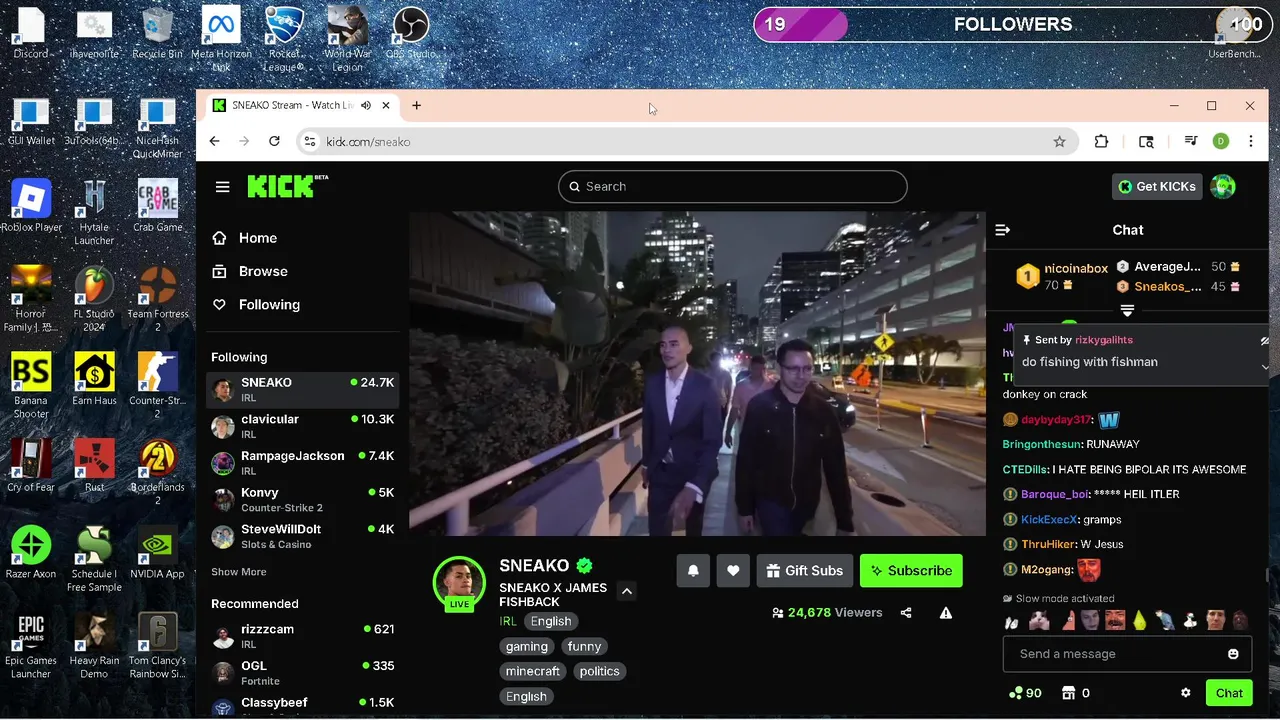1280x720 pixels.
Task: Mute the SNEAKO Stream tab audio
Action: (x=366, y=105)
